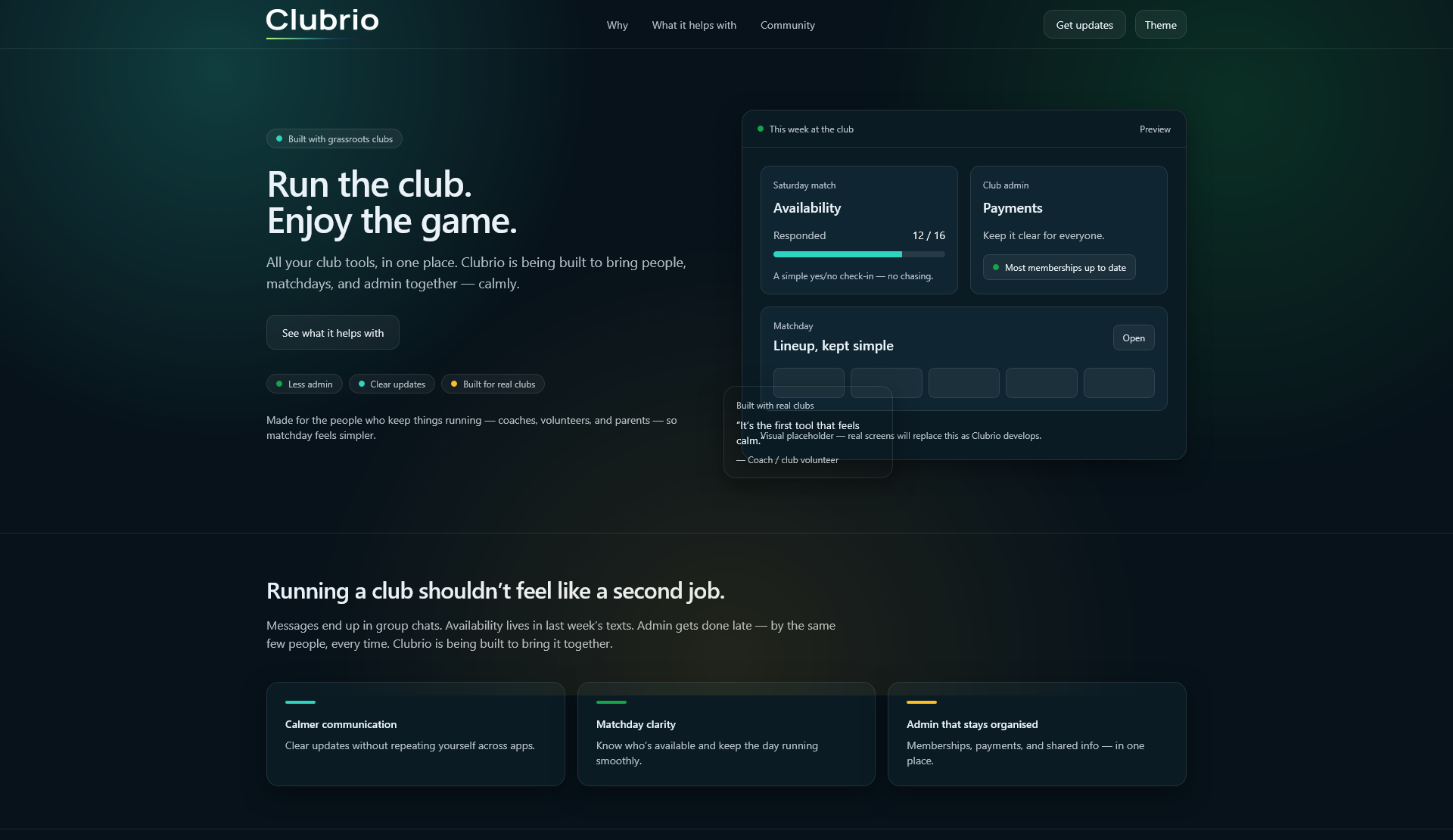
Task: Click the Built with real clubs quote label
Action: point(775,406)
